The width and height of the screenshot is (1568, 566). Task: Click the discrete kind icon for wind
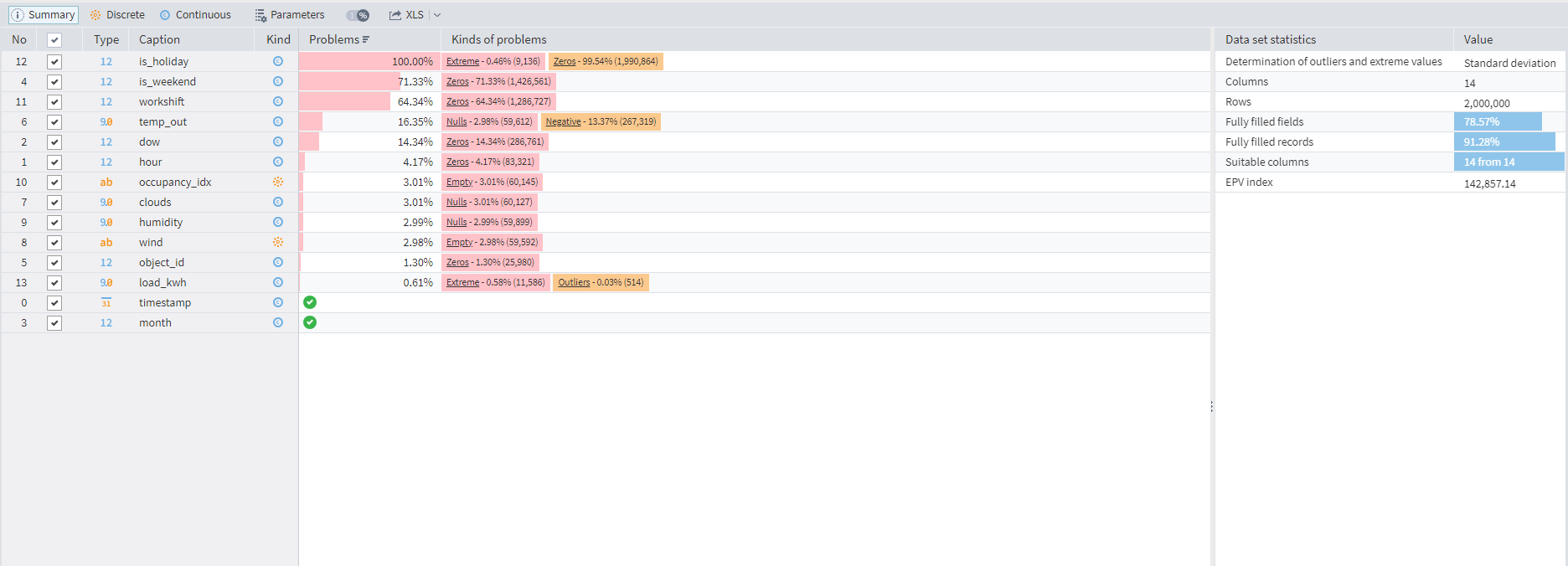coord(278,242)
